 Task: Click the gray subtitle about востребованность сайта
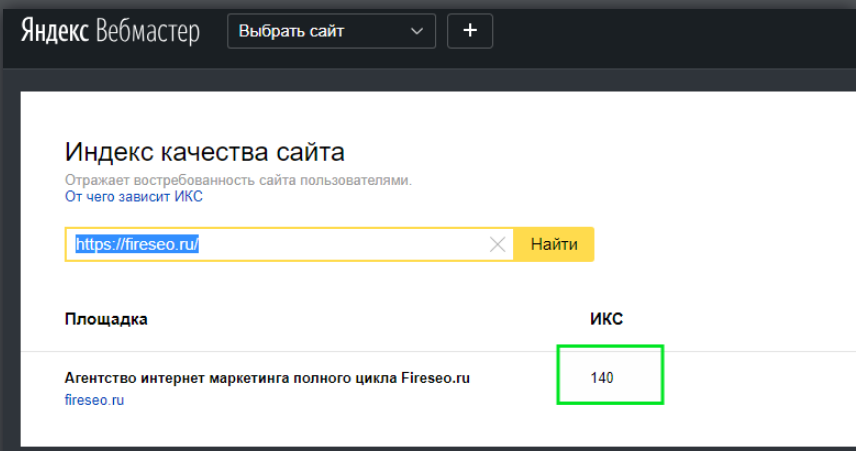click(238, 180)
